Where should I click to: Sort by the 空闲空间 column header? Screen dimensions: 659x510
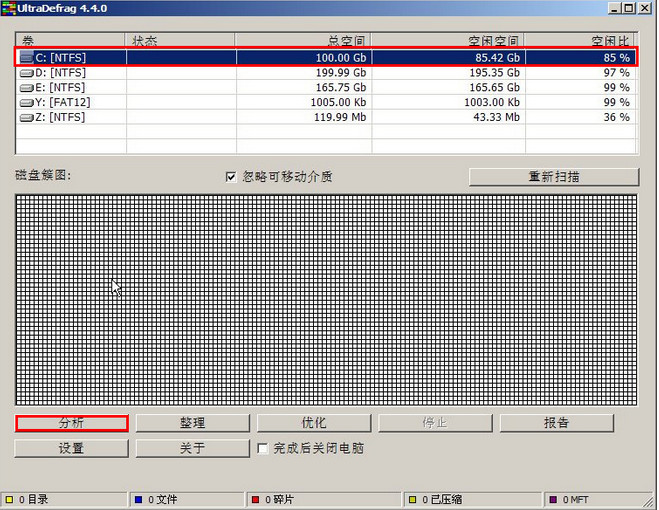(x=448, y=40)
